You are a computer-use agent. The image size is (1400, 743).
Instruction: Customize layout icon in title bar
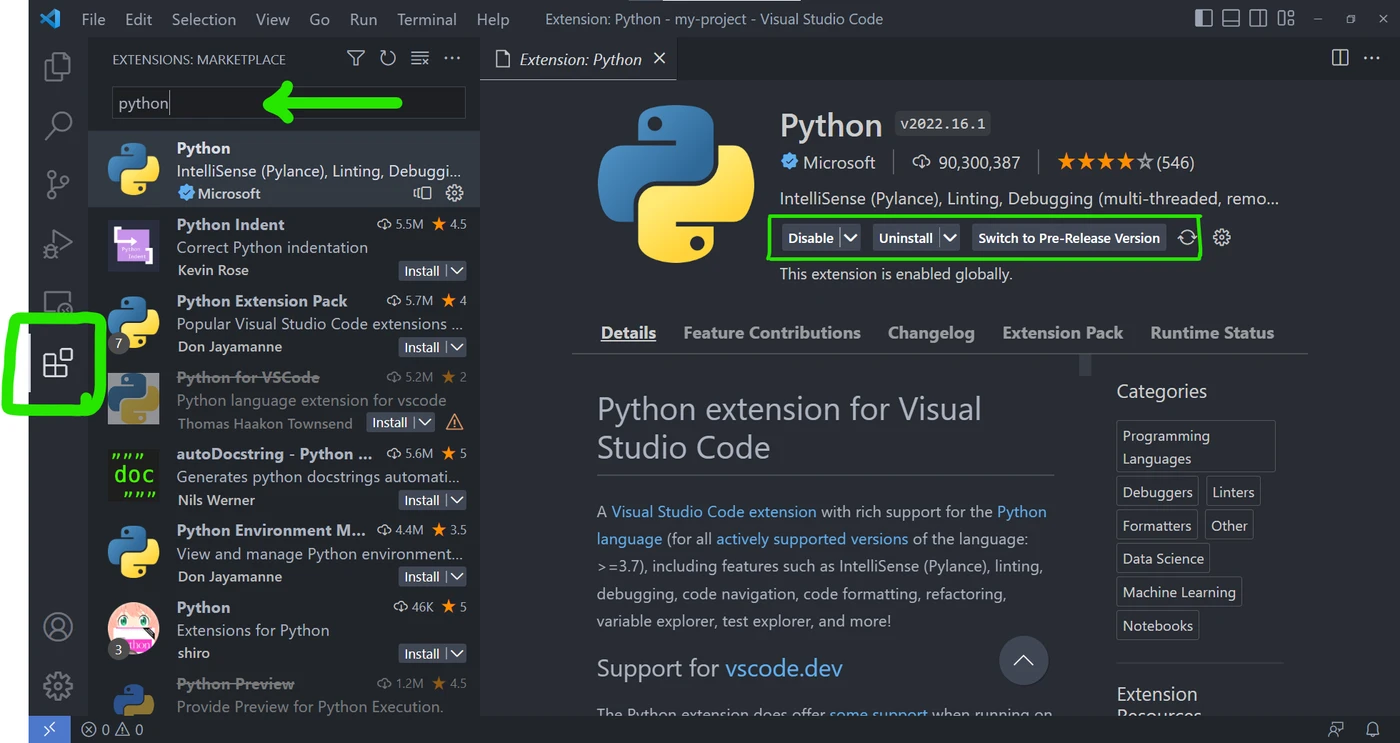tap(1286, 19)
